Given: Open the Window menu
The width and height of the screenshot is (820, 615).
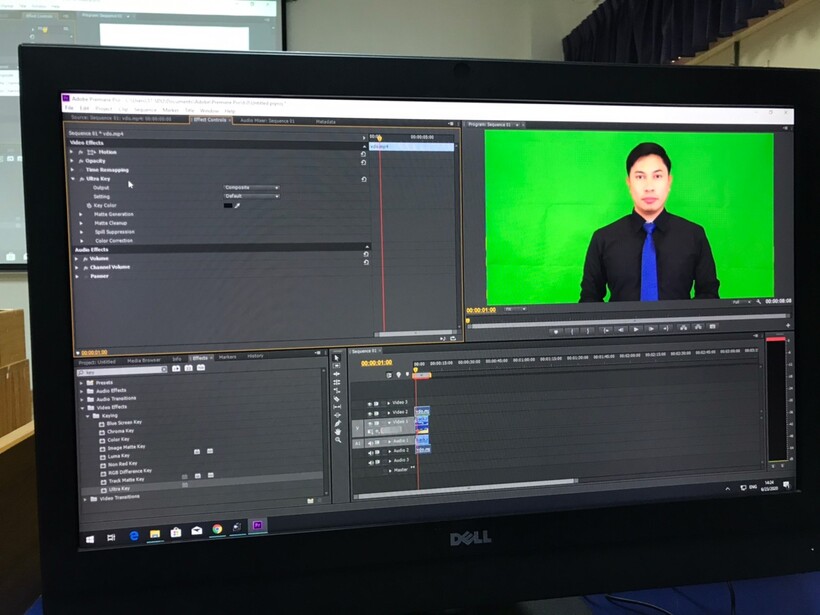Looking at the screenshot, I should point(209,111).
